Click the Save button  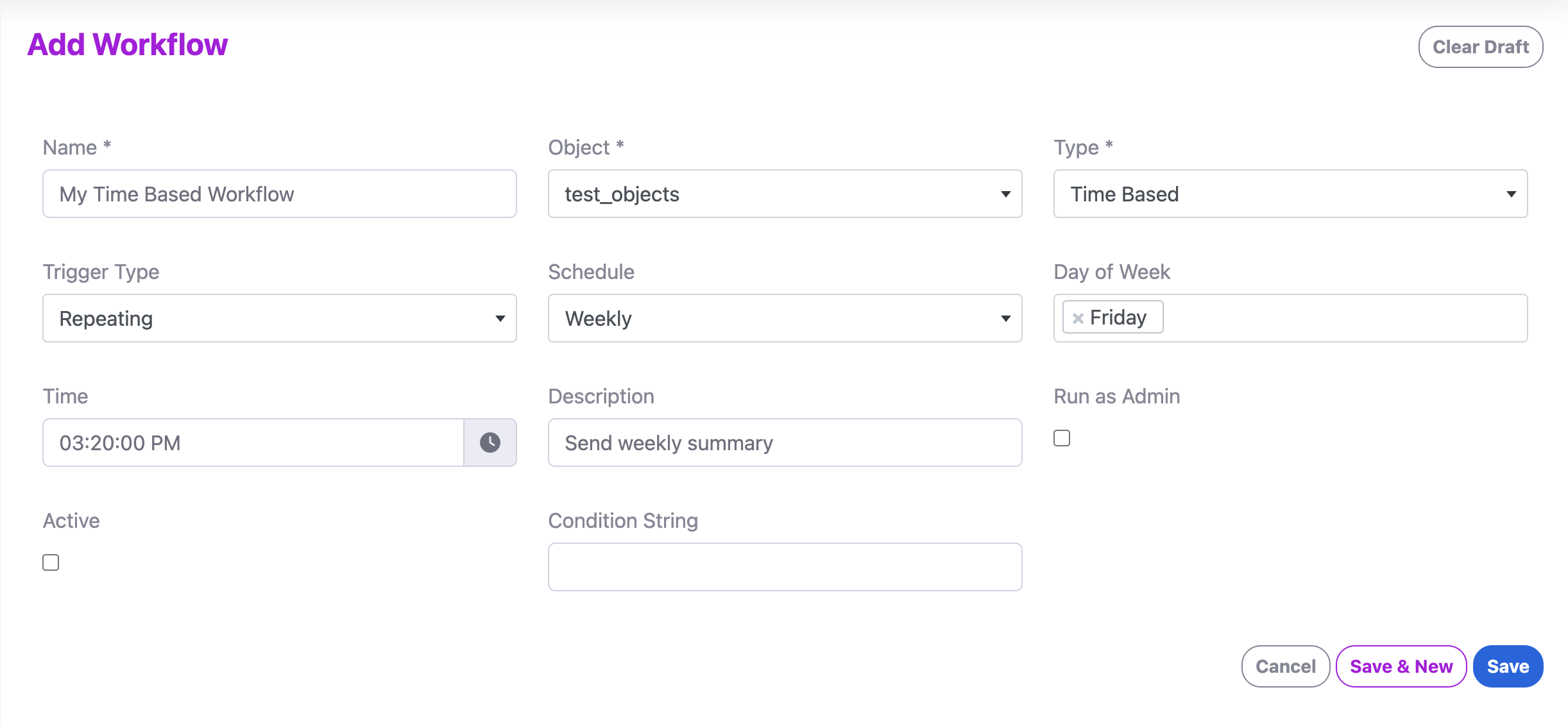coord(1508,666)
